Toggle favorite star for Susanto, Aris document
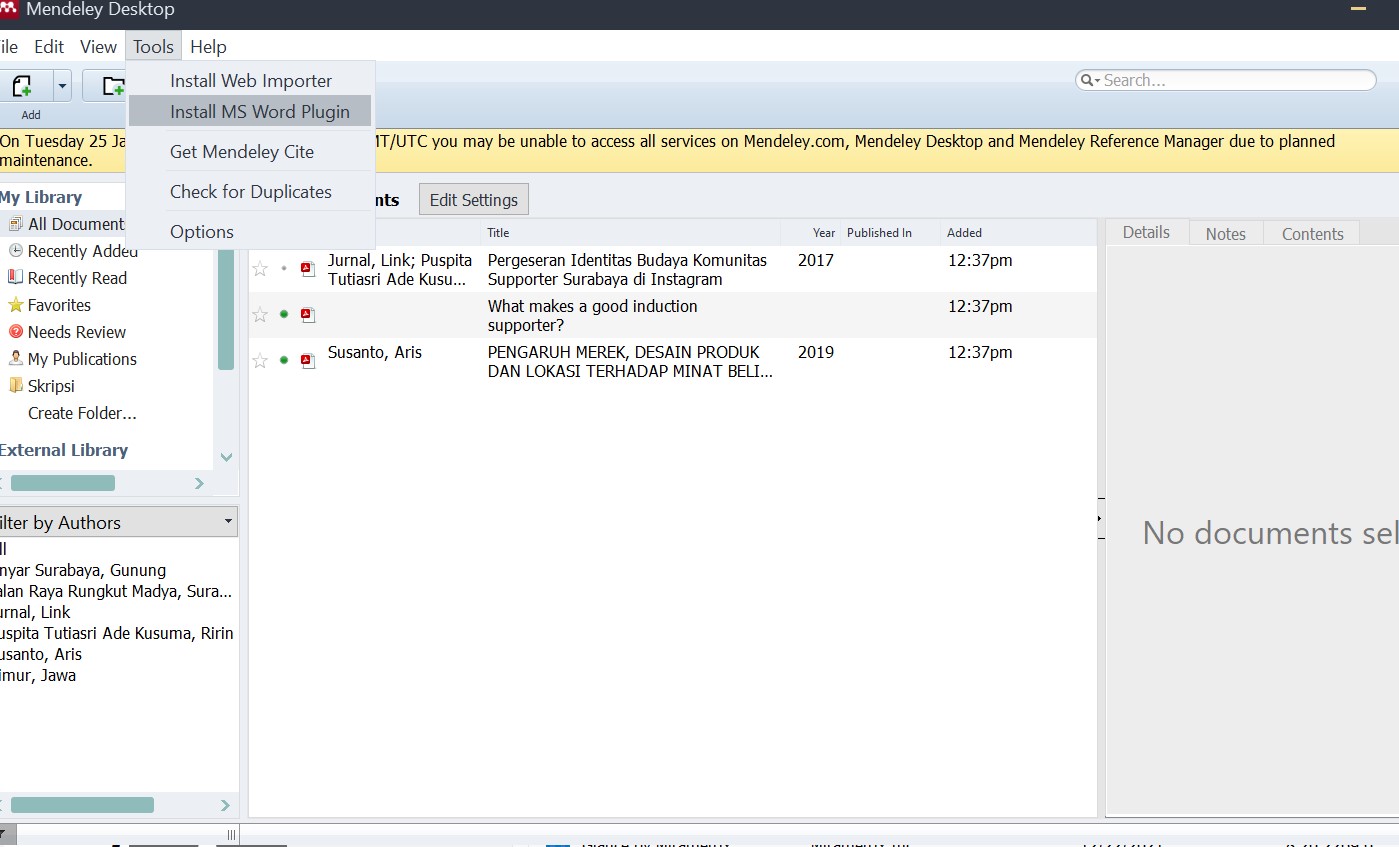Screen dimensions: 1399x847 [x=260, y=361]
